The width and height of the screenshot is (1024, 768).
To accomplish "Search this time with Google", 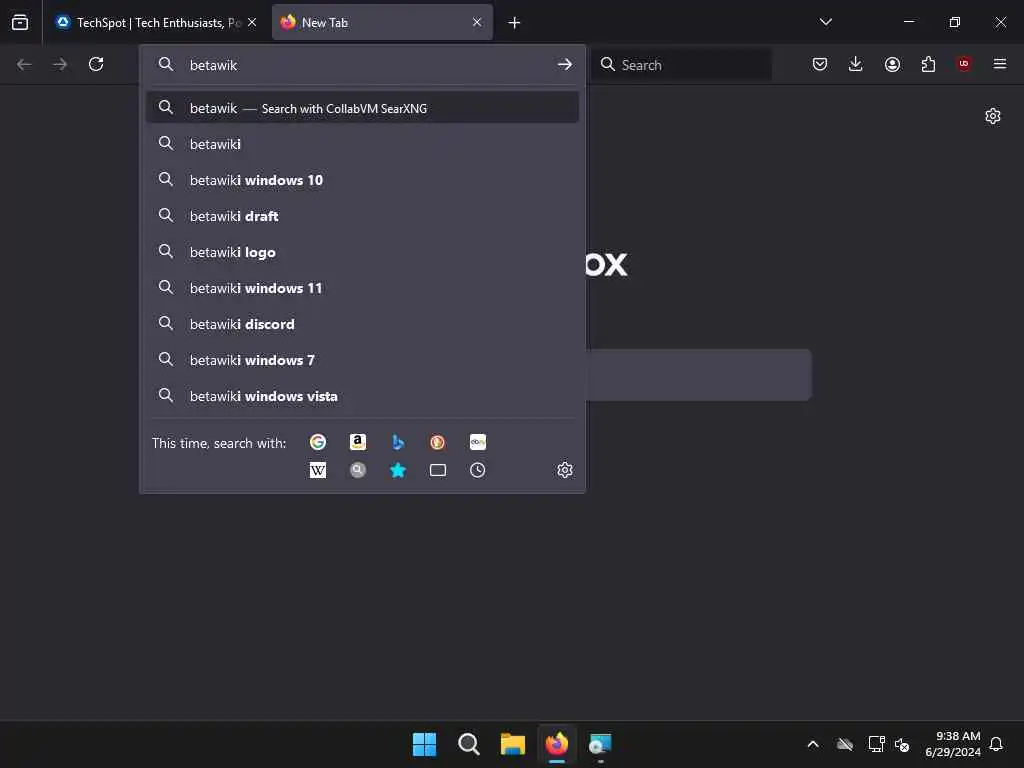I will (318, 442).
